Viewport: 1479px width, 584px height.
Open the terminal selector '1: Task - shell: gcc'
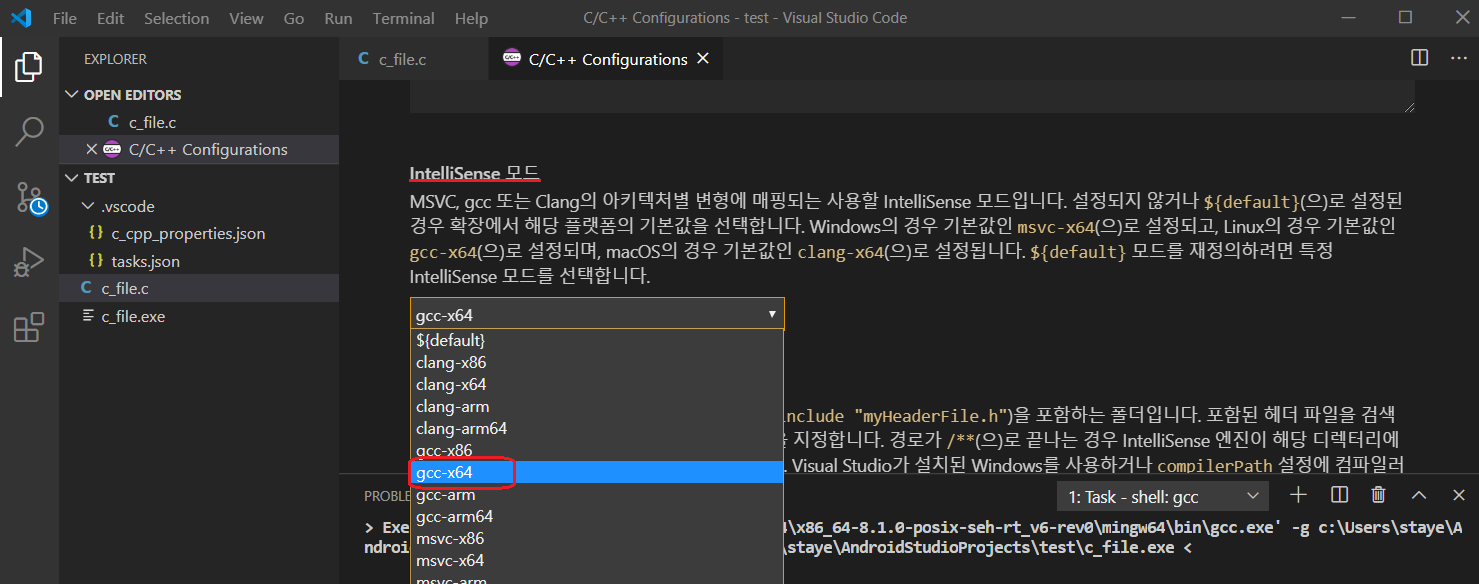point(1163,496)
